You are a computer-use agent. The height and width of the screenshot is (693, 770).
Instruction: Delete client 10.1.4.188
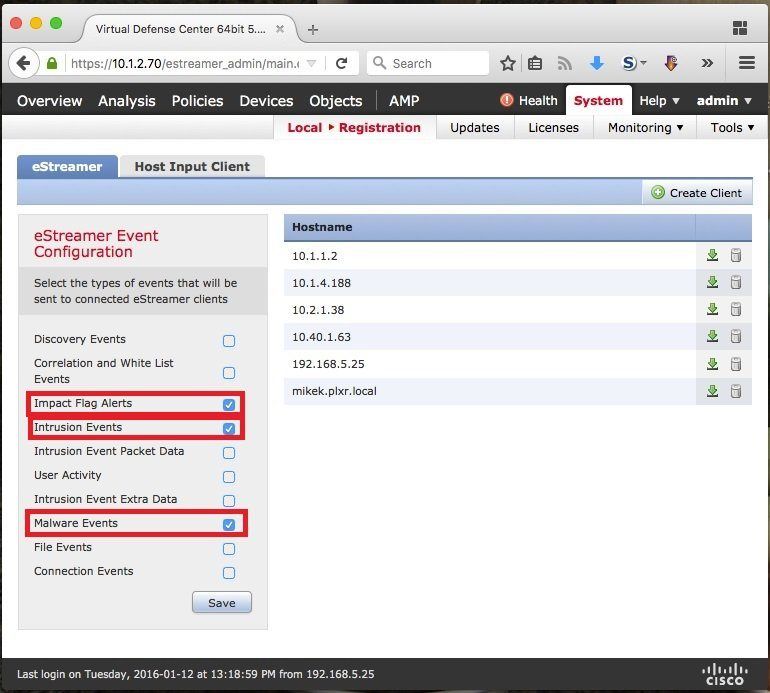pyautogui.click(x=736, y=282)
